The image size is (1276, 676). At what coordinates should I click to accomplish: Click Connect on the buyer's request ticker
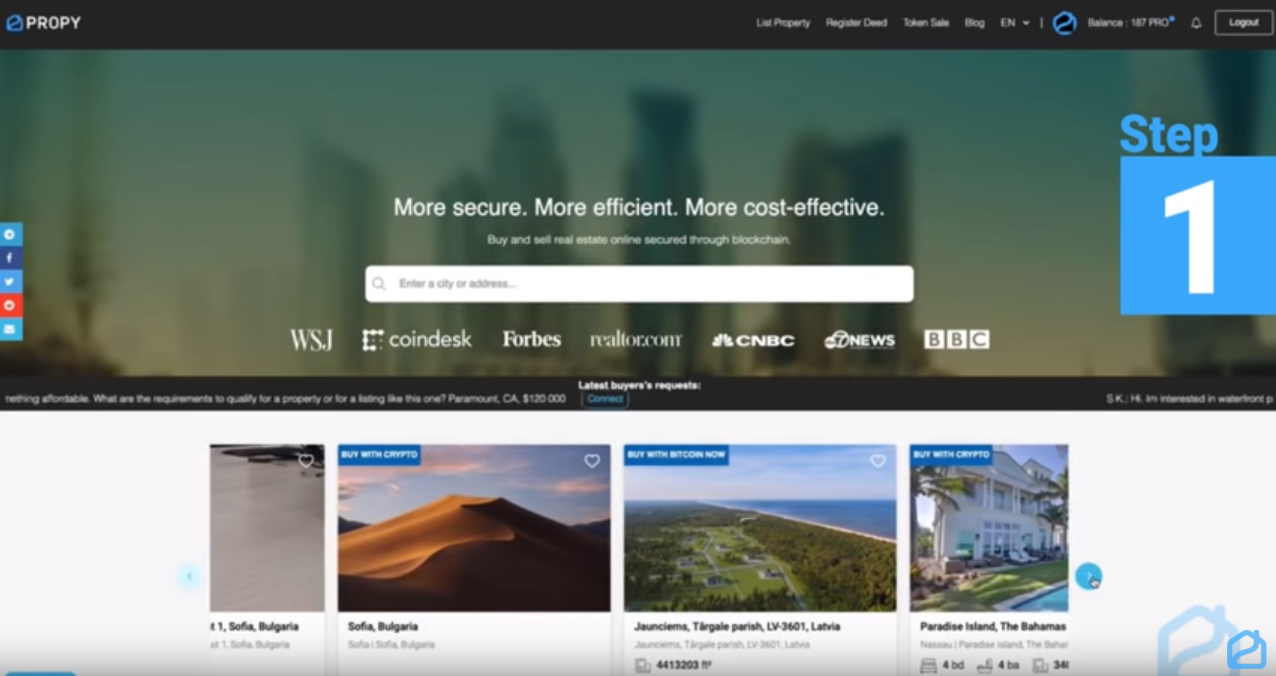pyautogui.click(x=605, y=398)
